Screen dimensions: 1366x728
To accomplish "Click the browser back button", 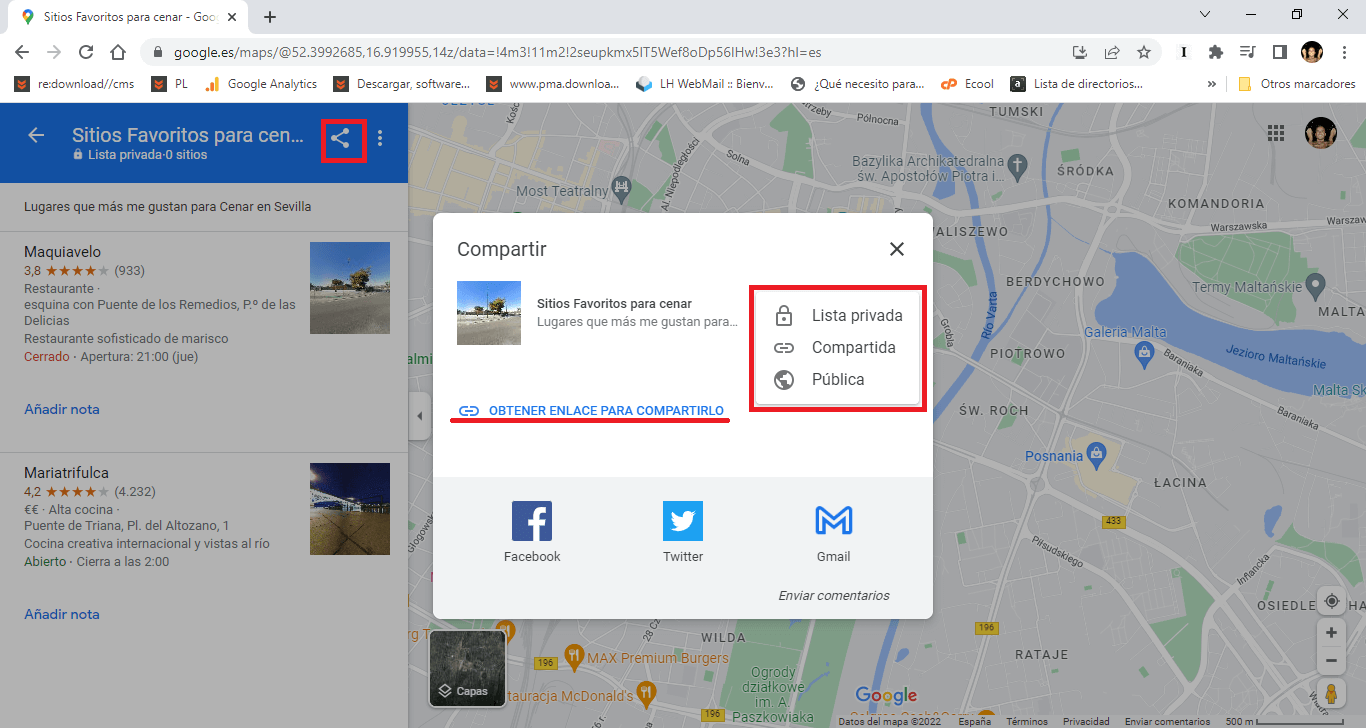I will [22, 52].
